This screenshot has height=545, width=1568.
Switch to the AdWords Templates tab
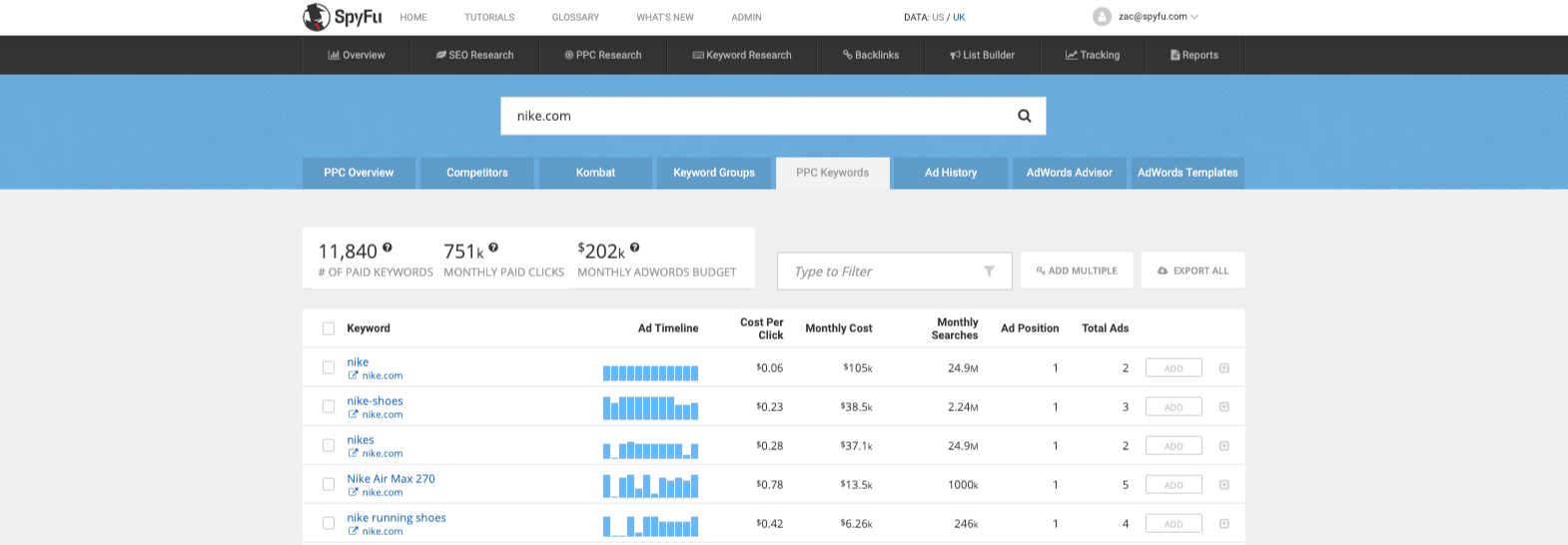coord(1187,173)
